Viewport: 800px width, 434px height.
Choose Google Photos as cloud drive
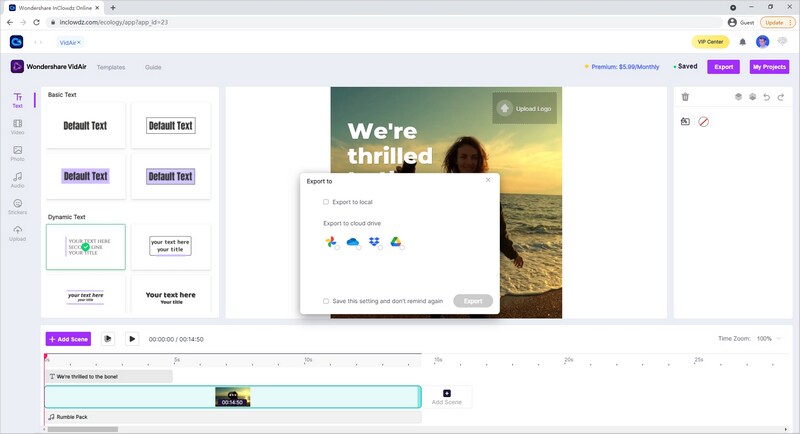[x=331, y=242]
